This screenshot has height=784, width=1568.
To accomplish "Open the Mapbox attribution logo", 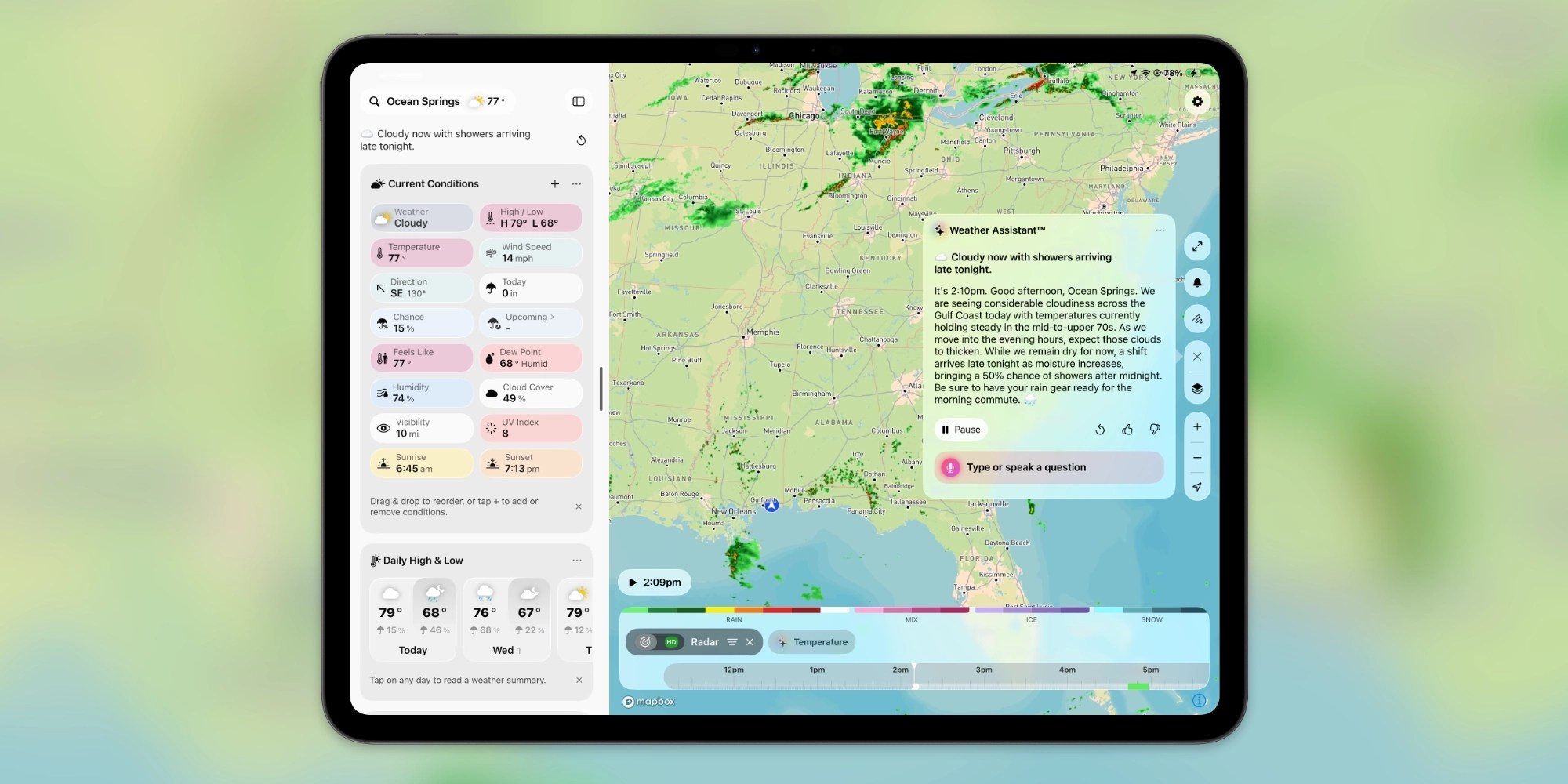I will 648,702.
